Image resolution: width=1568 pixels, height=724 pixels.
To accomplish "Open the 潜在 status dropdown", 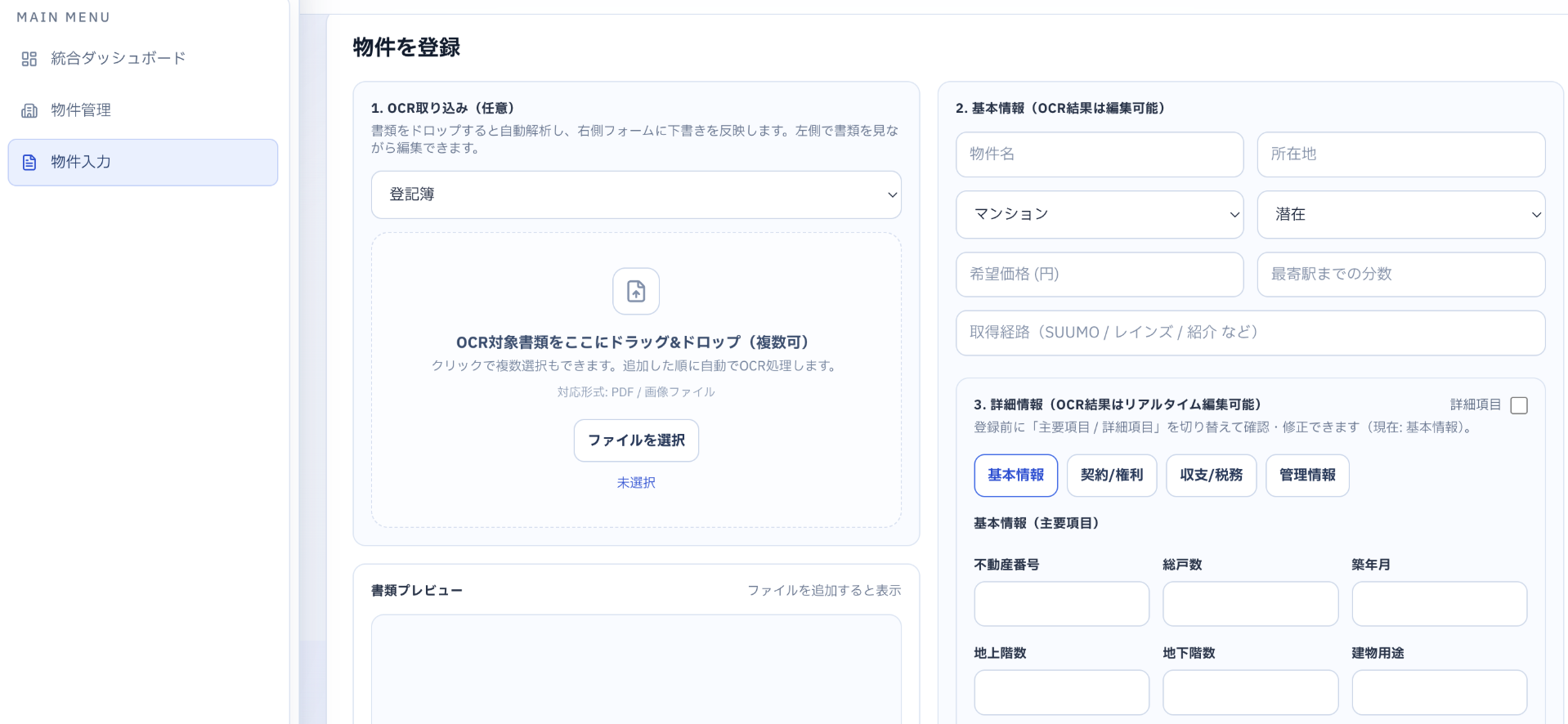I will 1401,214.
